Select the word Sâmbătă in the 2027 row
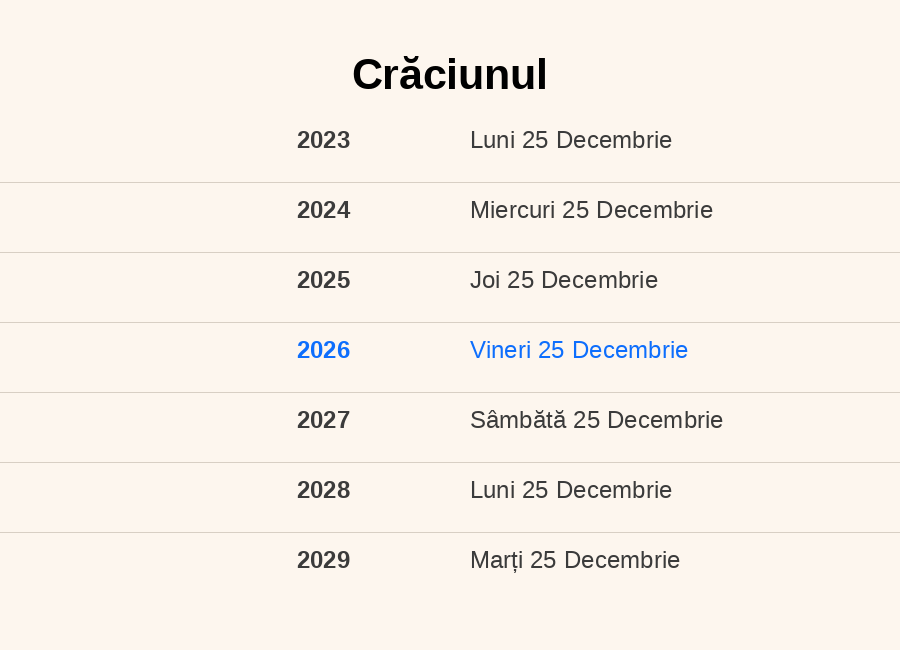Viewport: 900px width, 650px height. (x=518, y=420)
